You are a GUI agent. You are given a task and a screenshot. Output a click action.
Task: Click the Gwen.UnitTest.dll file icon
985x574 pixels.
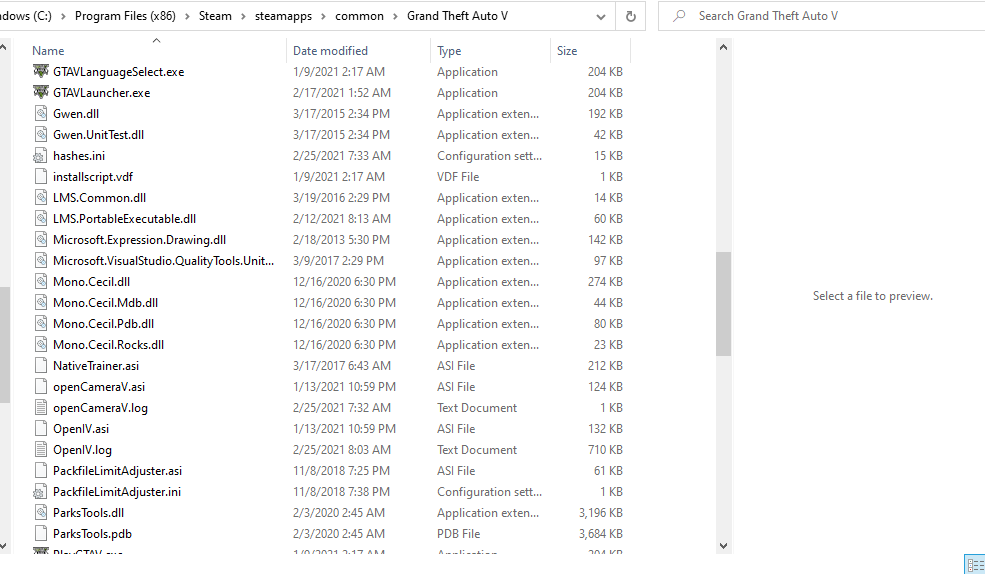tap(41, 134)
